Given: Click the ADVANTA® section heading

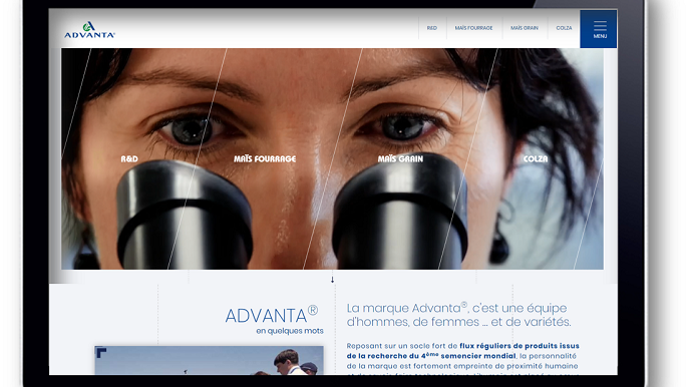Looking at the screenshot, I should point(272,315).
